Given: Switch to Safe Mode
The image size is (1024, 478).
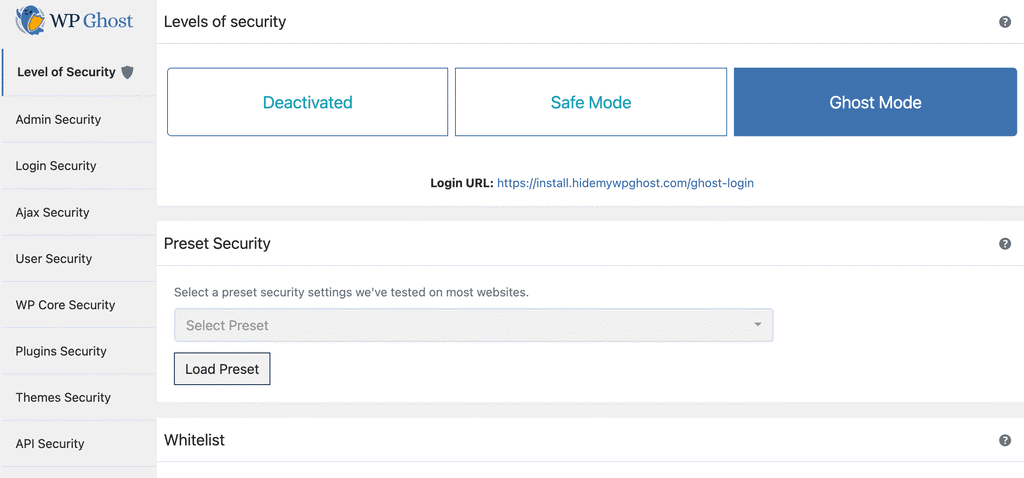Looking at the screenshot, I should click(x=591, y=102).
